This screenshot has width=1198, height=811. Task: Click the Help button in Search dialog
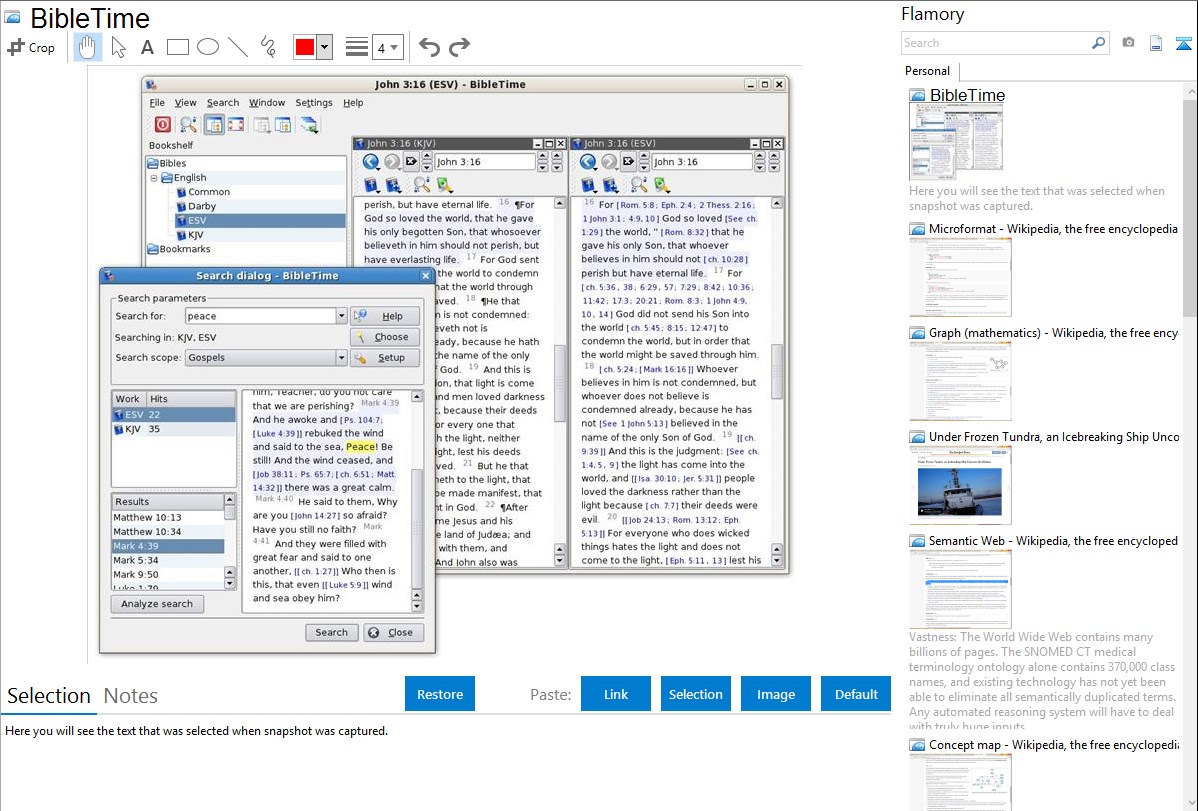pos(385,316)
